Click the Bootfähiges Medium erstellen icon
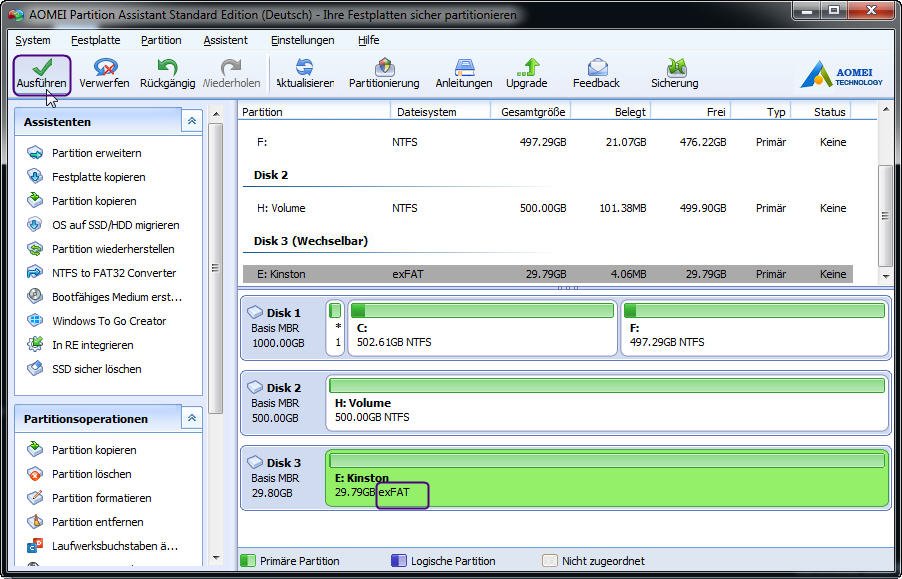The image size is (902, 579). coord(35,297)
